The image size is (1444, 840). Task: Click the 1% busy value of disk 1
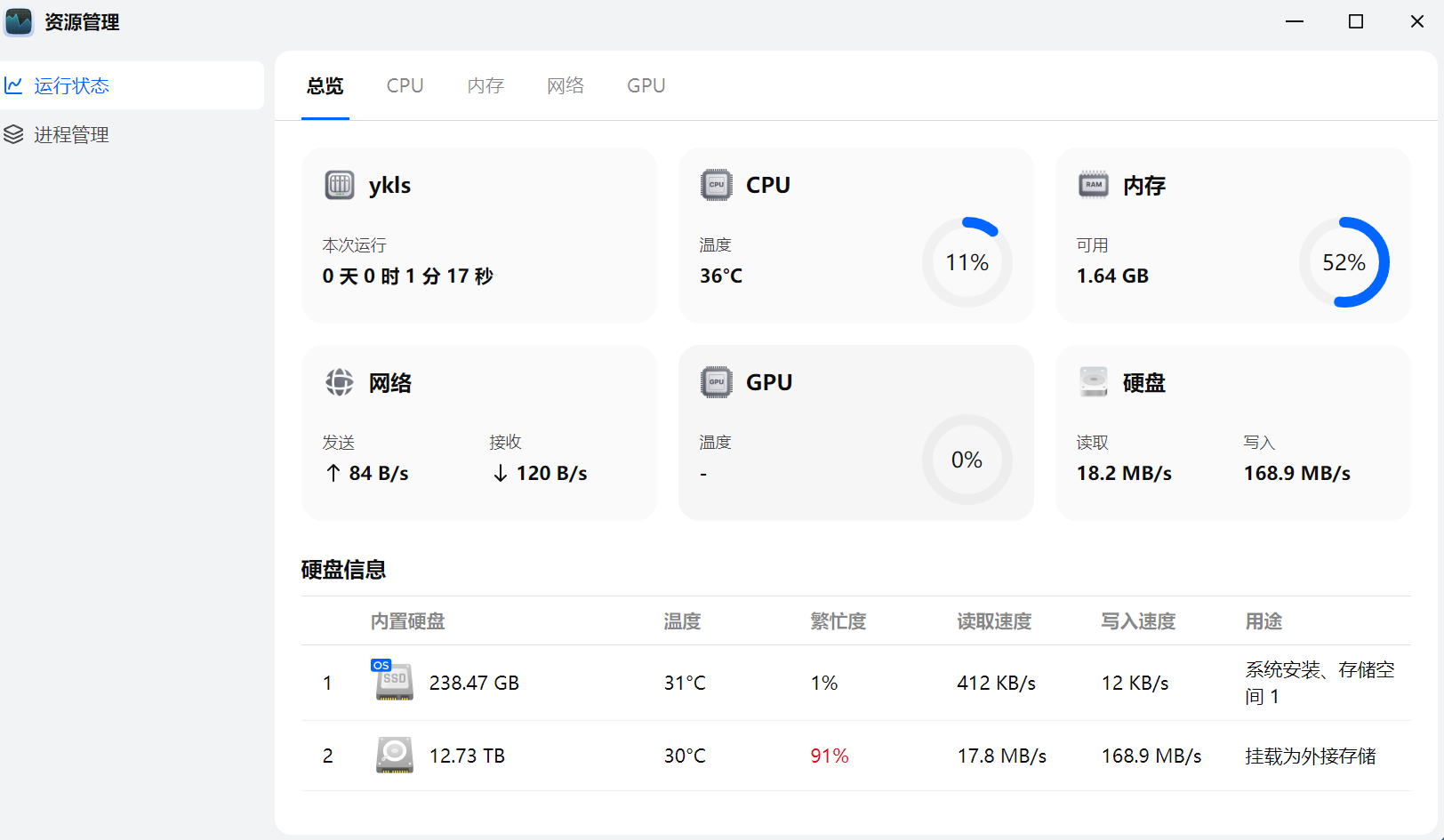pyautogui.click(x=824, y=683)
